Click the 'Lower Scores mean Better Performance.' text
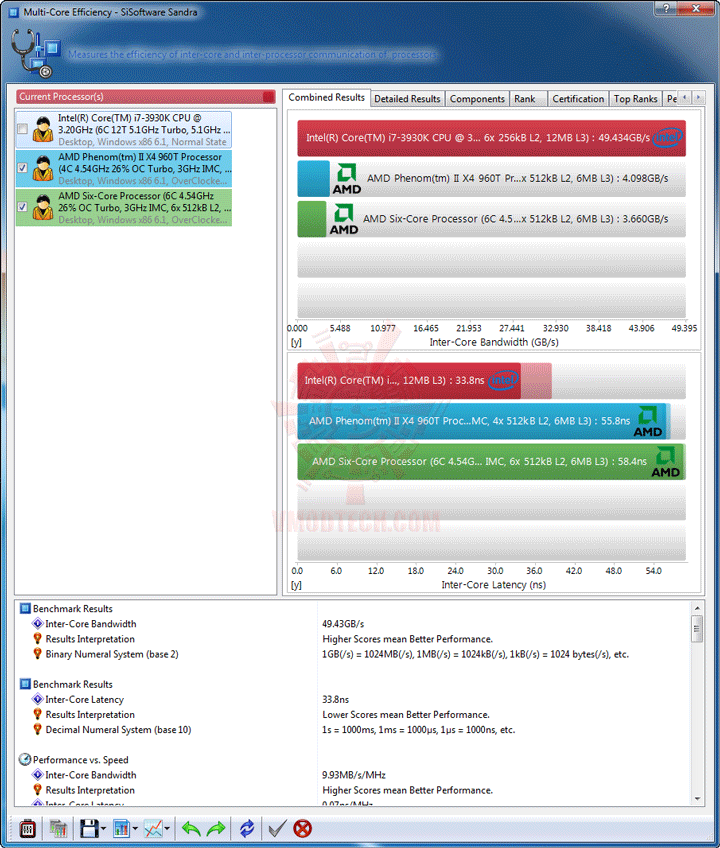The image size is (720, 848). click(406, 715)
